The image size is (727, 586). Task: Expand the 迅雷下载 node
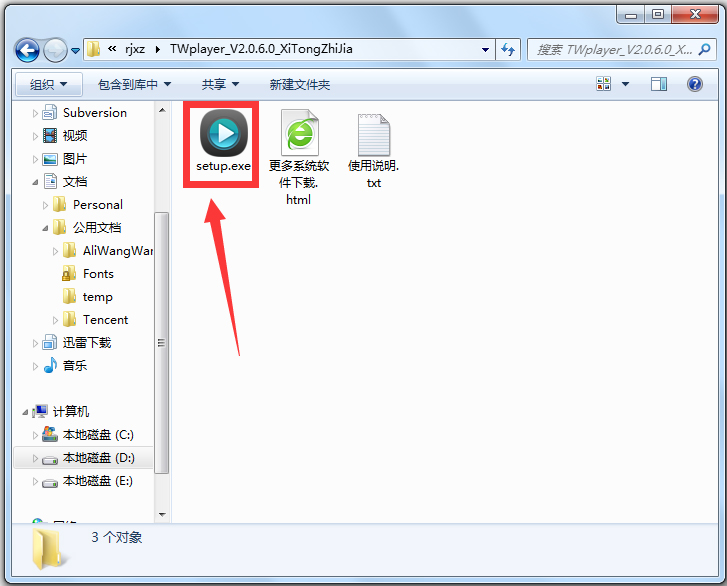point(35,344)
